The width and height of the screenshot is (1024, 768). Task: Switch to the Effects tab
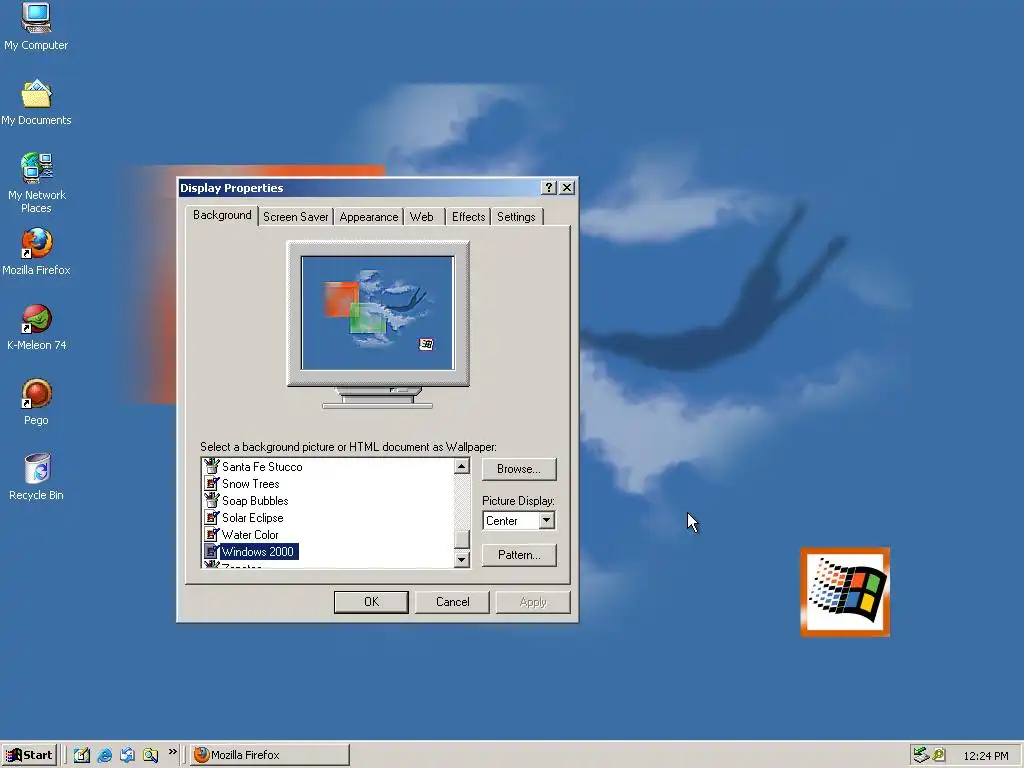(468, 217)
